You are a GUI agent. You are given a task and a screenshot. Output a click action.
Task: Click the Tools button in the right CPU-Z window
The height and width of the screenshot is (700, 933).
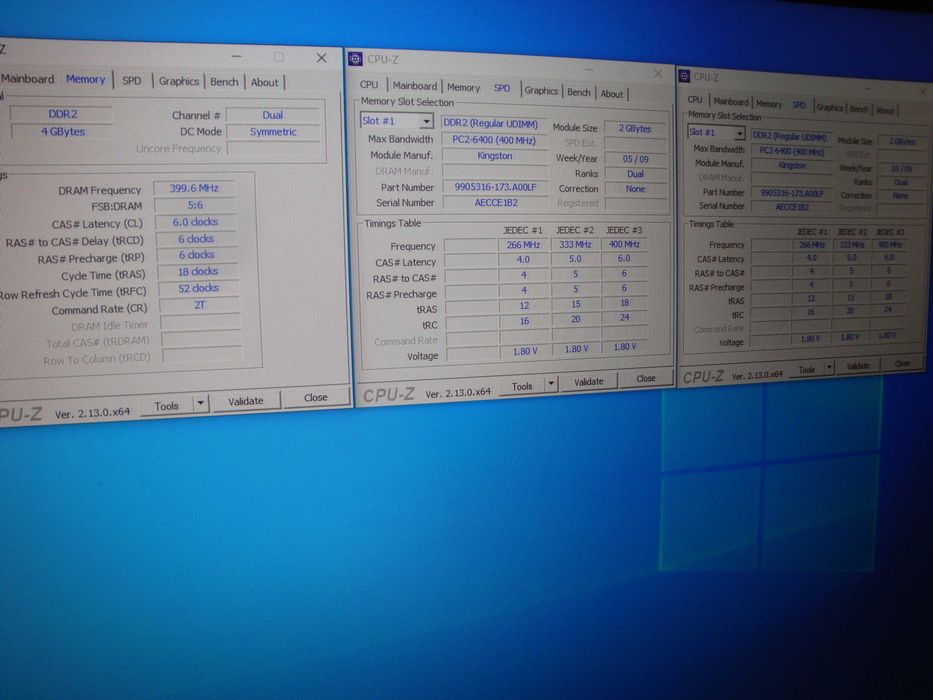coord(807,370)
